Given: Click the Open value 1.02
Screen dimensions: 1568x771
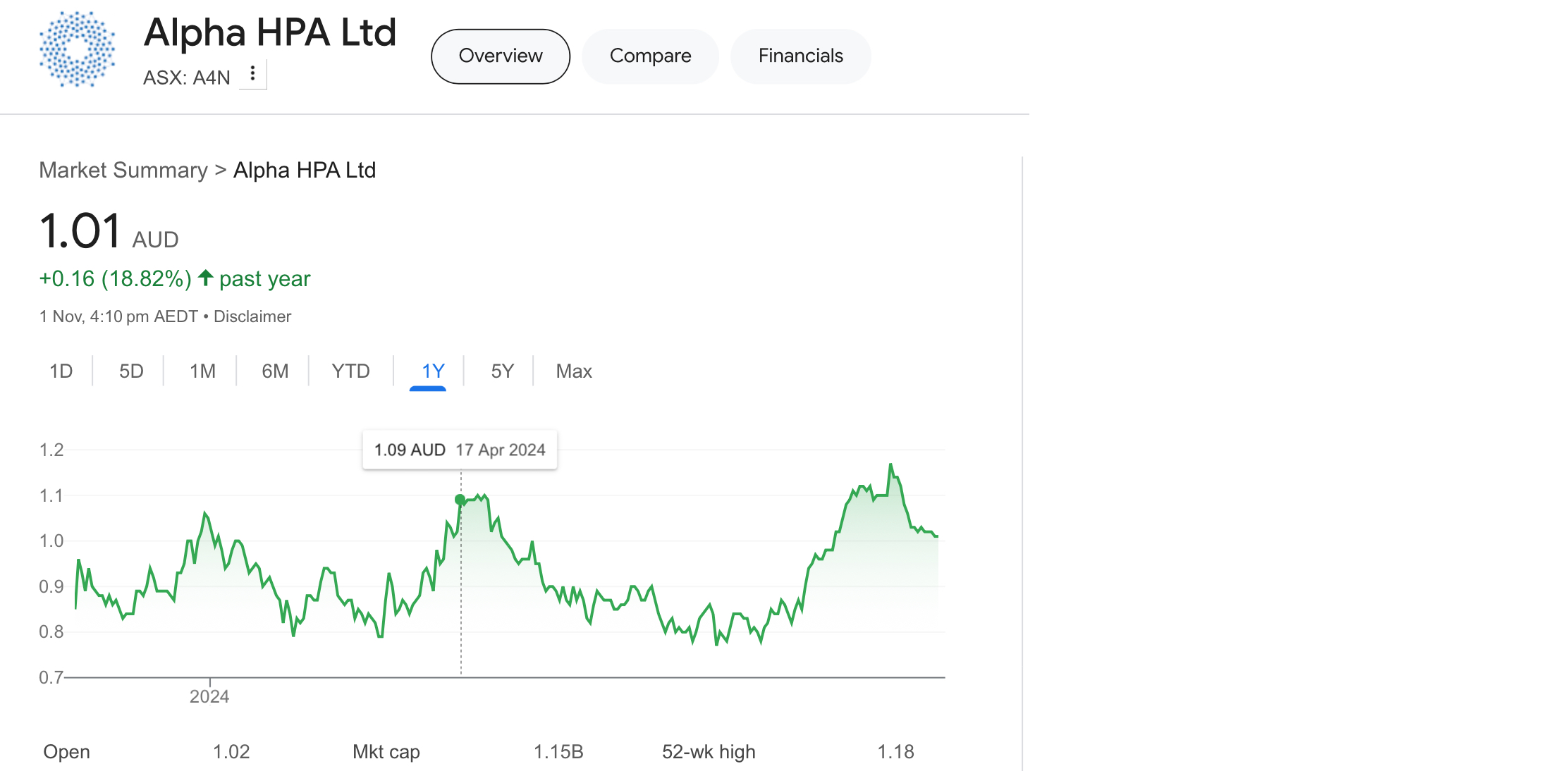Looking at the screenshot, I should (231, 752).
